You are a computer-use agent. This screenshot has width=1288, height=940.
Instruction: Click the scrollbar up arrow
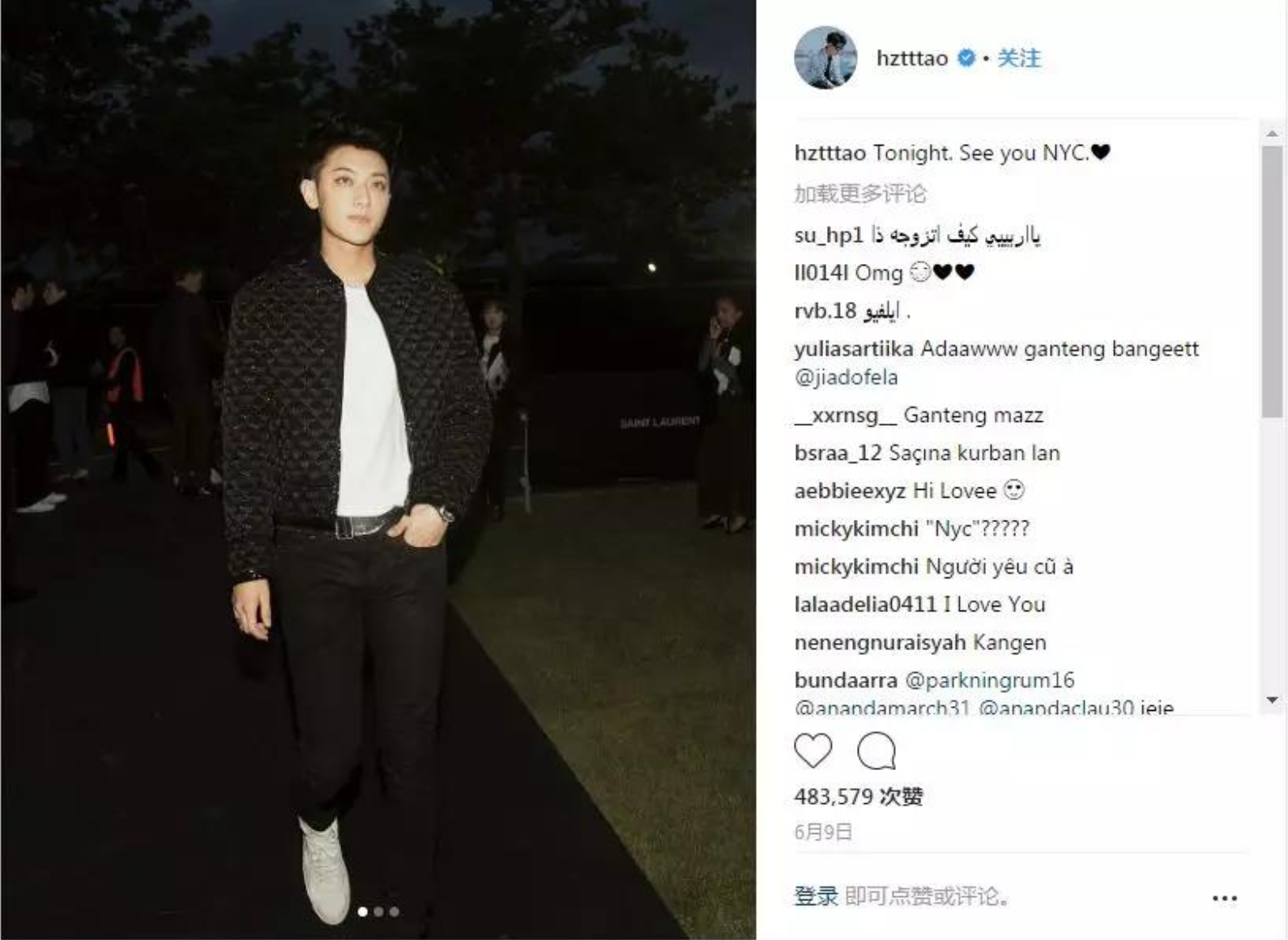tap(1272, 133)
